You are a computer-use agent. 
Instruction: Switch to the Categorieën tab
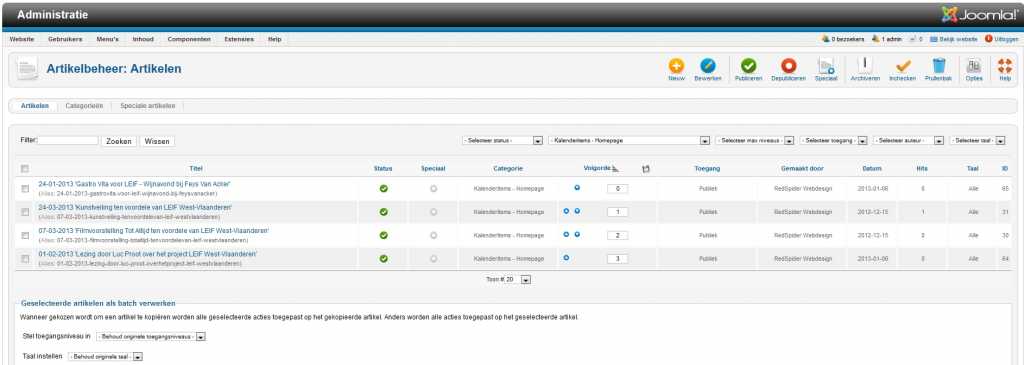[x=84, y=105]
